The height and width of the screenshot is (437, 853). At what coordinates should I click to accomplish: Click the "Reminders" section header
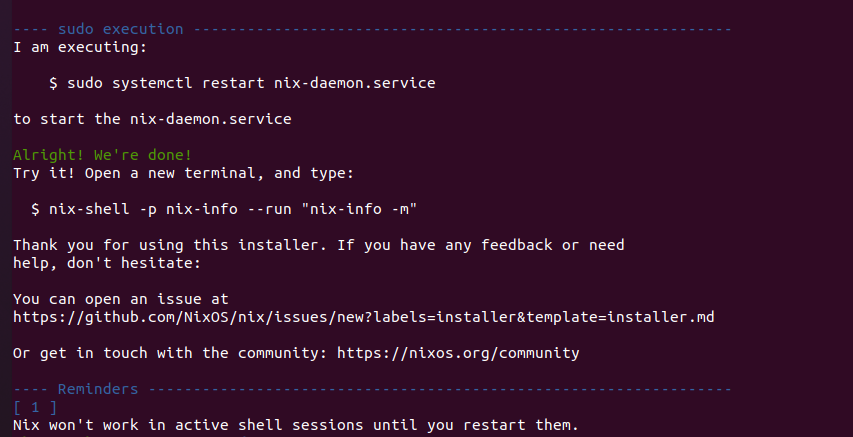tap(98, 389)
